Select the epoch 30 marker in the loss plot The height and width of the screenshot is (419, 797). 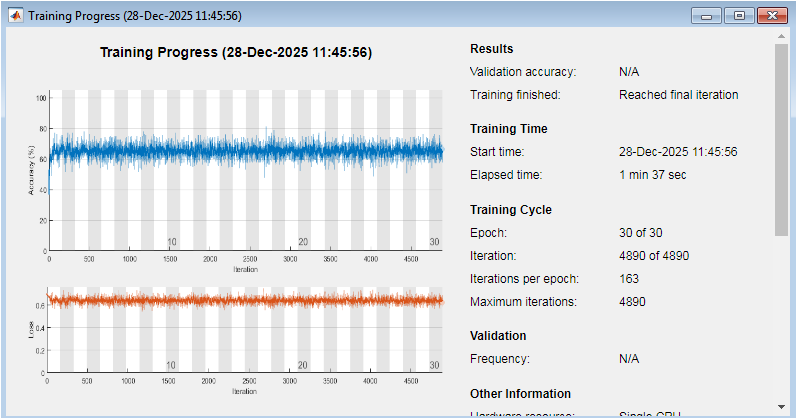[x=434, y=365]
